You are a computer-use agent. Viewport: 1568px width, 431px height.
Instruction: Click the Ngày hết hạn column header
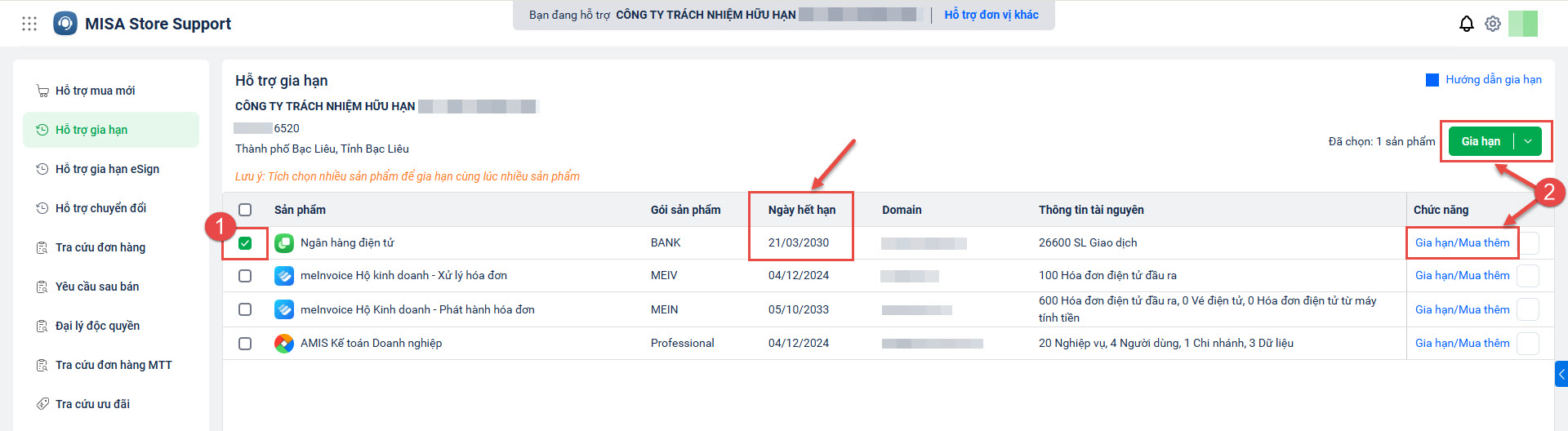pyautogui.click(x=801, y=210)
